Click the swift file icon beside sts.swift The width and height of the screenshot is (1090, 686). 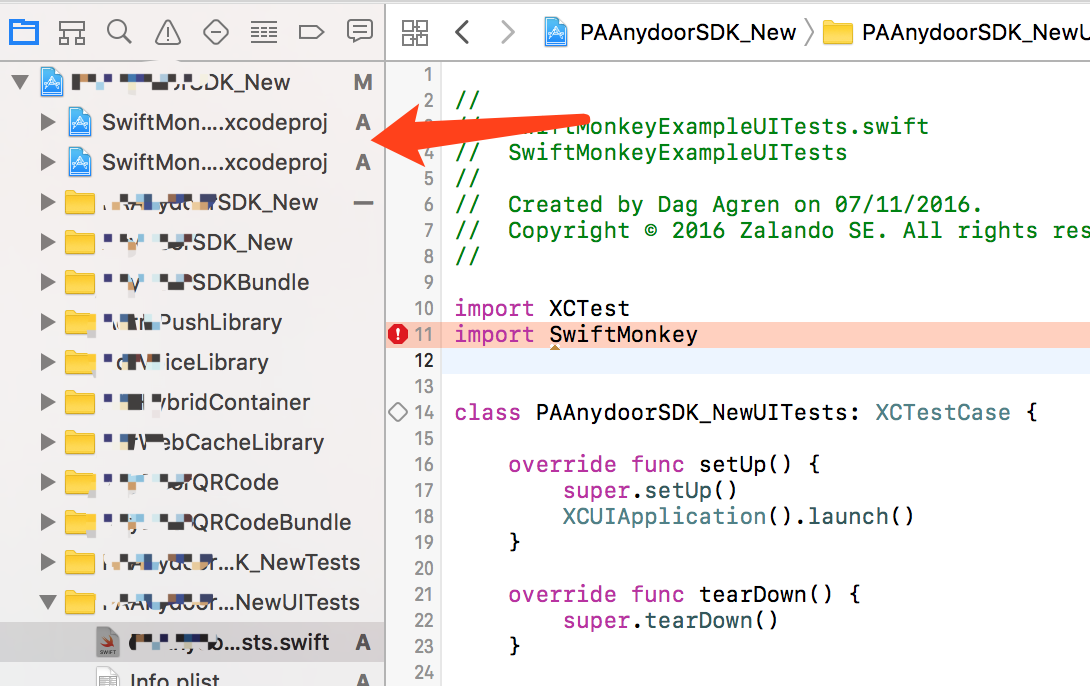pos(108,642)
